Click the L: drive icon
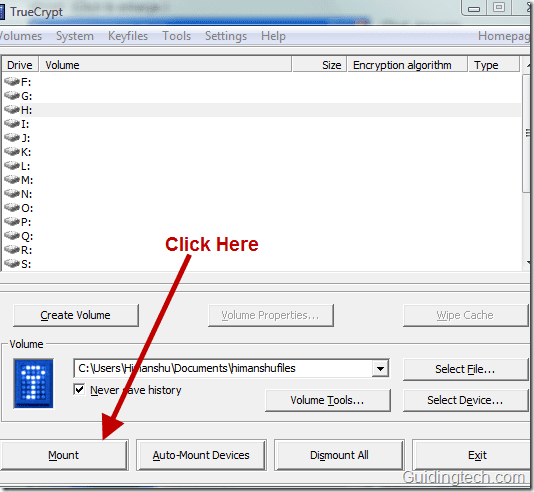 12,166
